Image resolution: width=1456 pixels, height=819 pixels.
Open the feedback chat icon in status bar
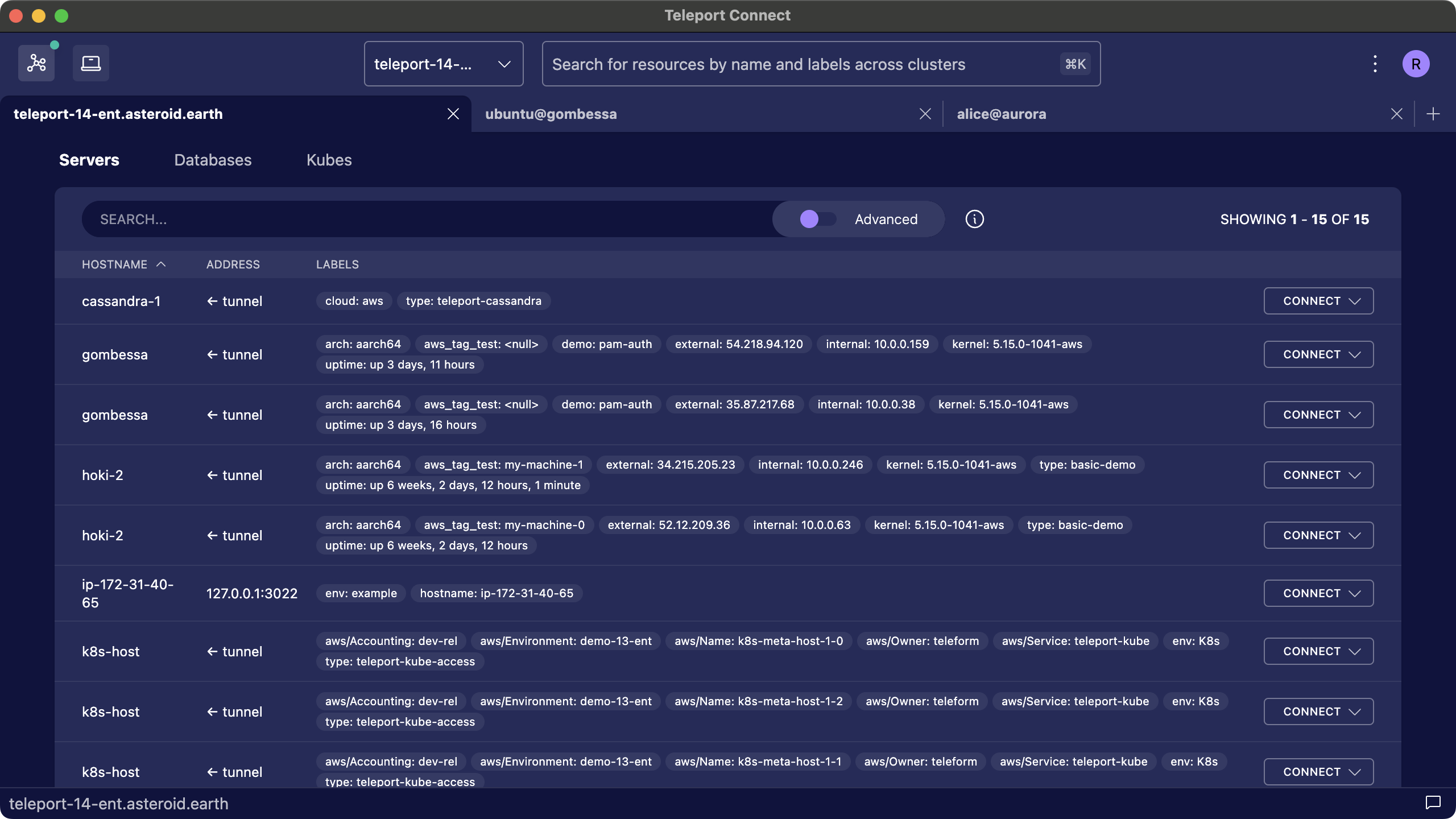click(1433, 803)
